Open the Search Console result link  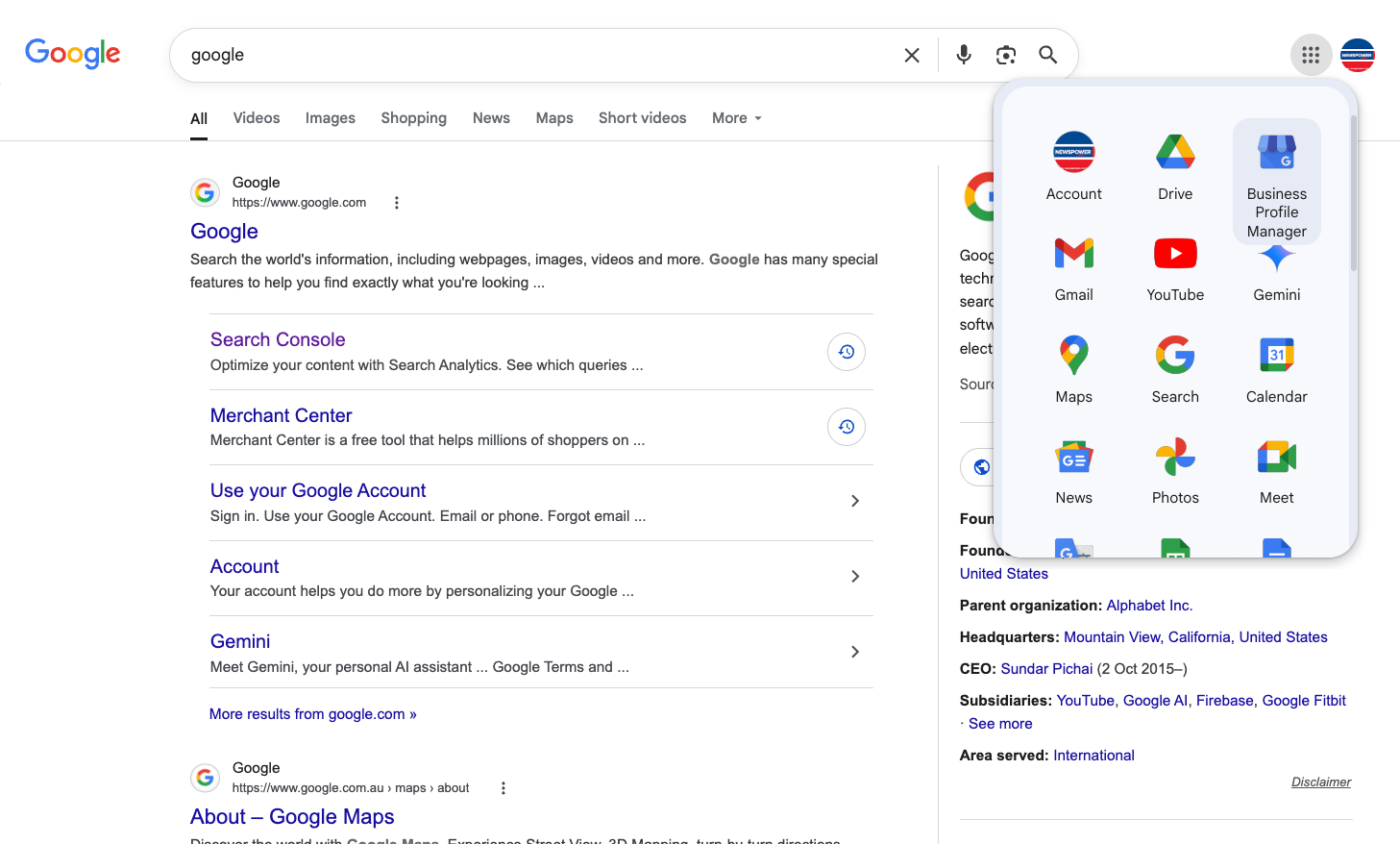[x=278, y=339]
